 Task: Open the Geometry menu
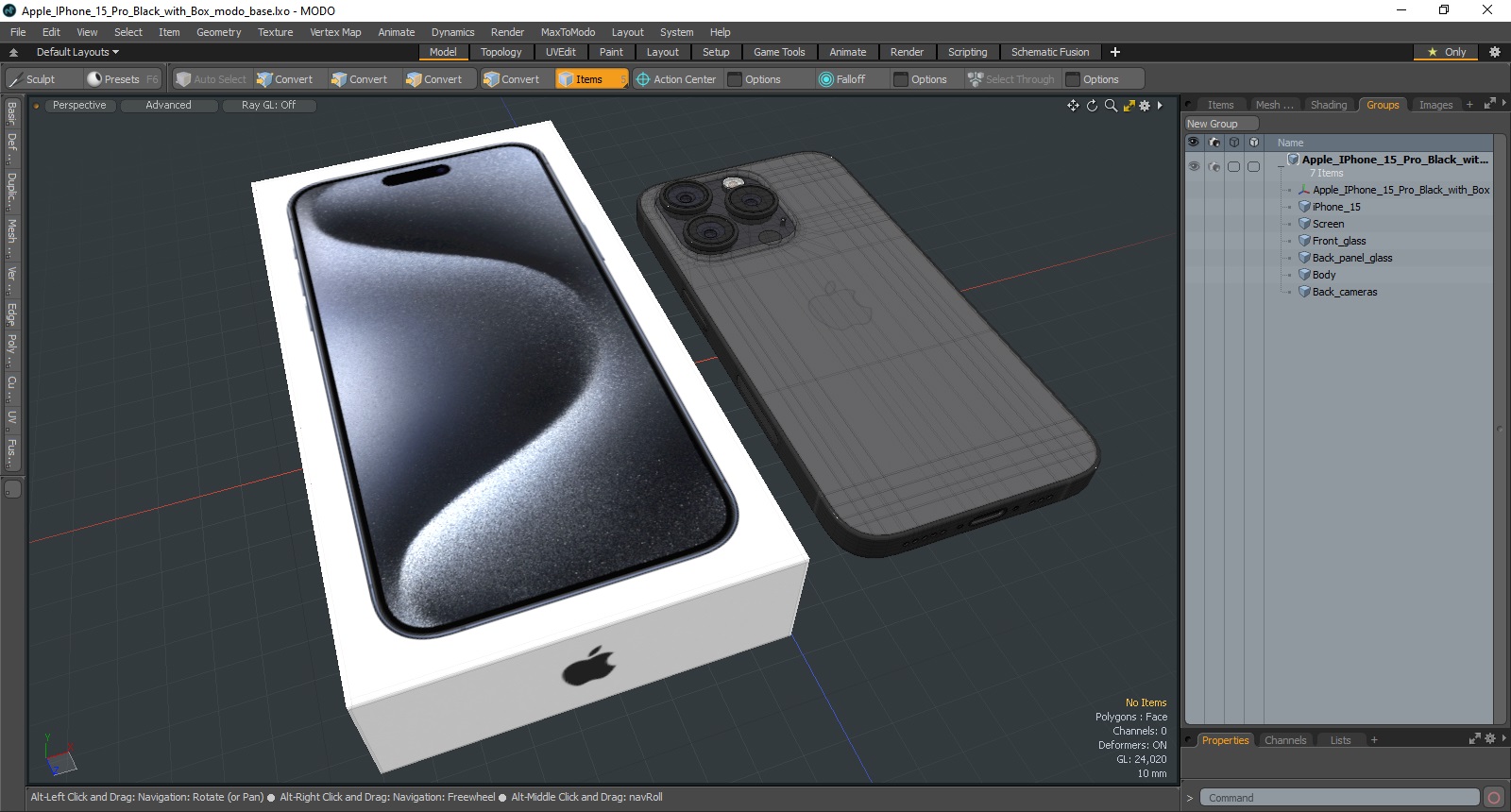(x=218, y=32)
